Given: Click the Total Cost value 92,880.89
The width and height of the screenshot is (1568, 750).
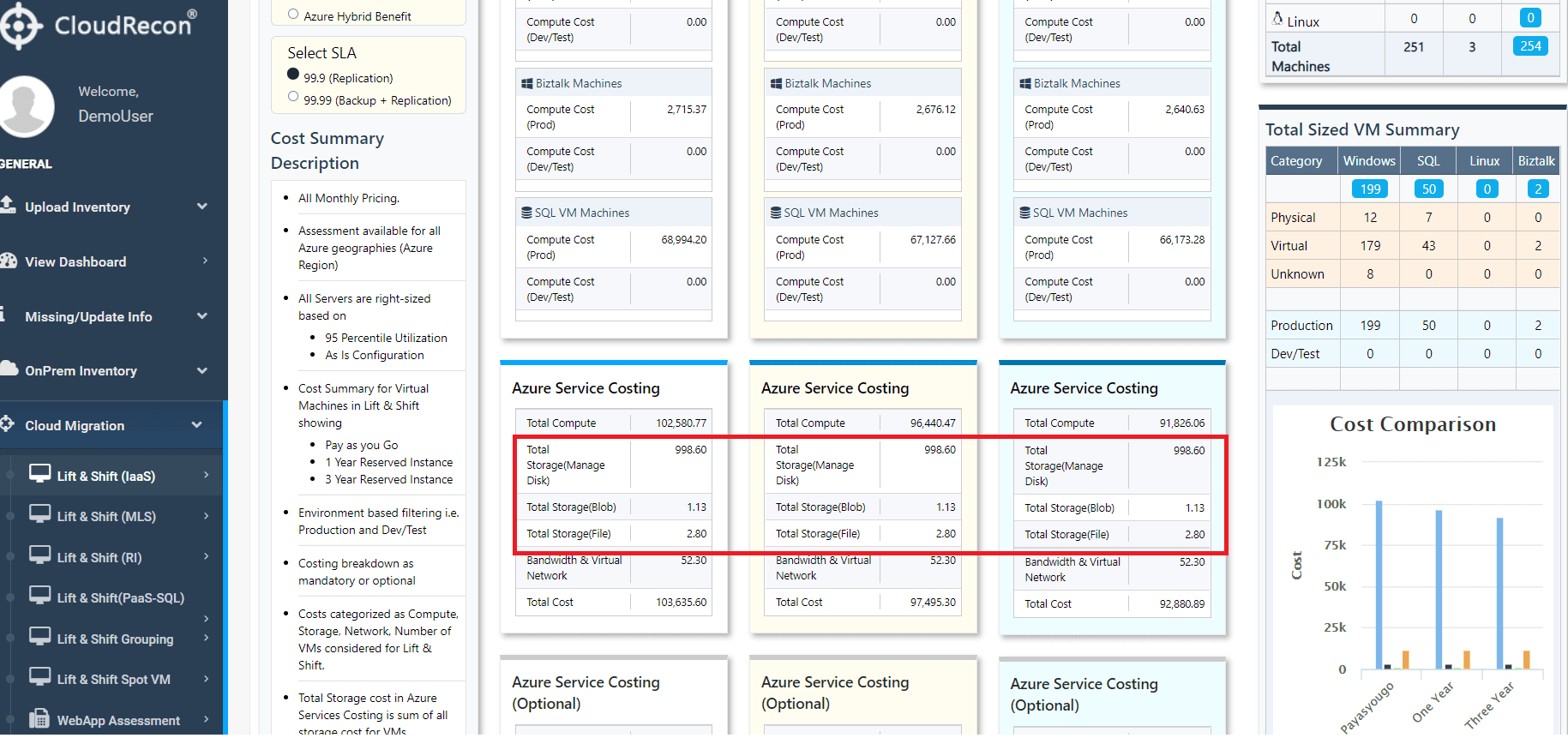Looking at the screenshot, I should coord(1182,604).
